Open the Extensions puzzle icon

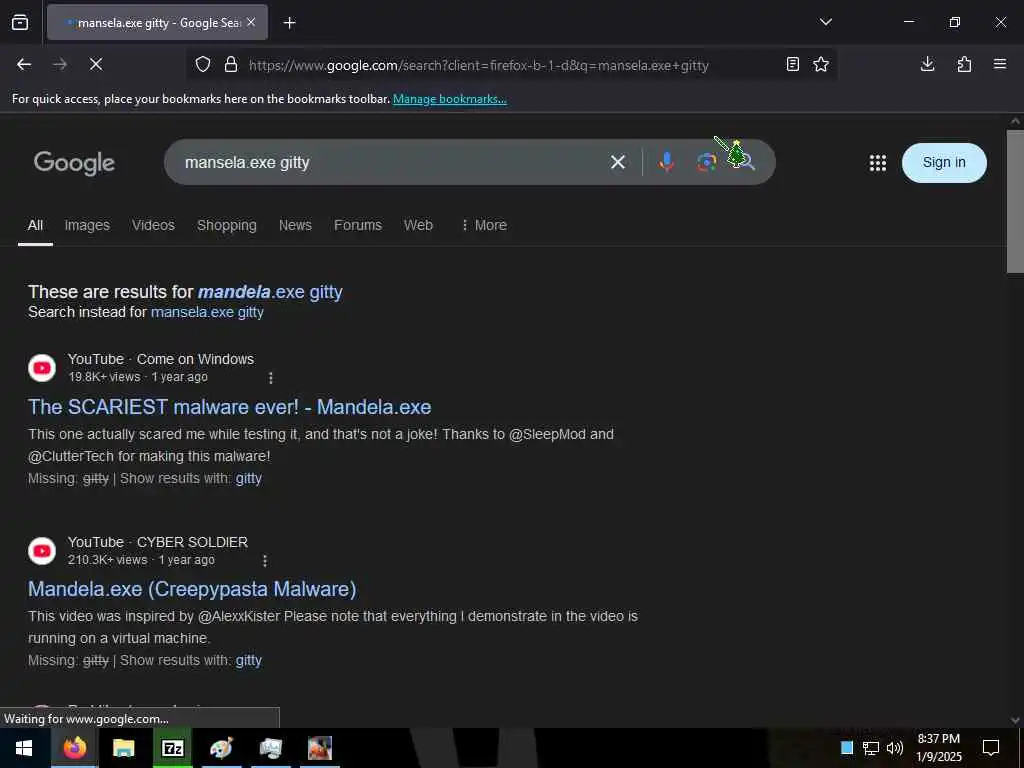tap(964, 64)
